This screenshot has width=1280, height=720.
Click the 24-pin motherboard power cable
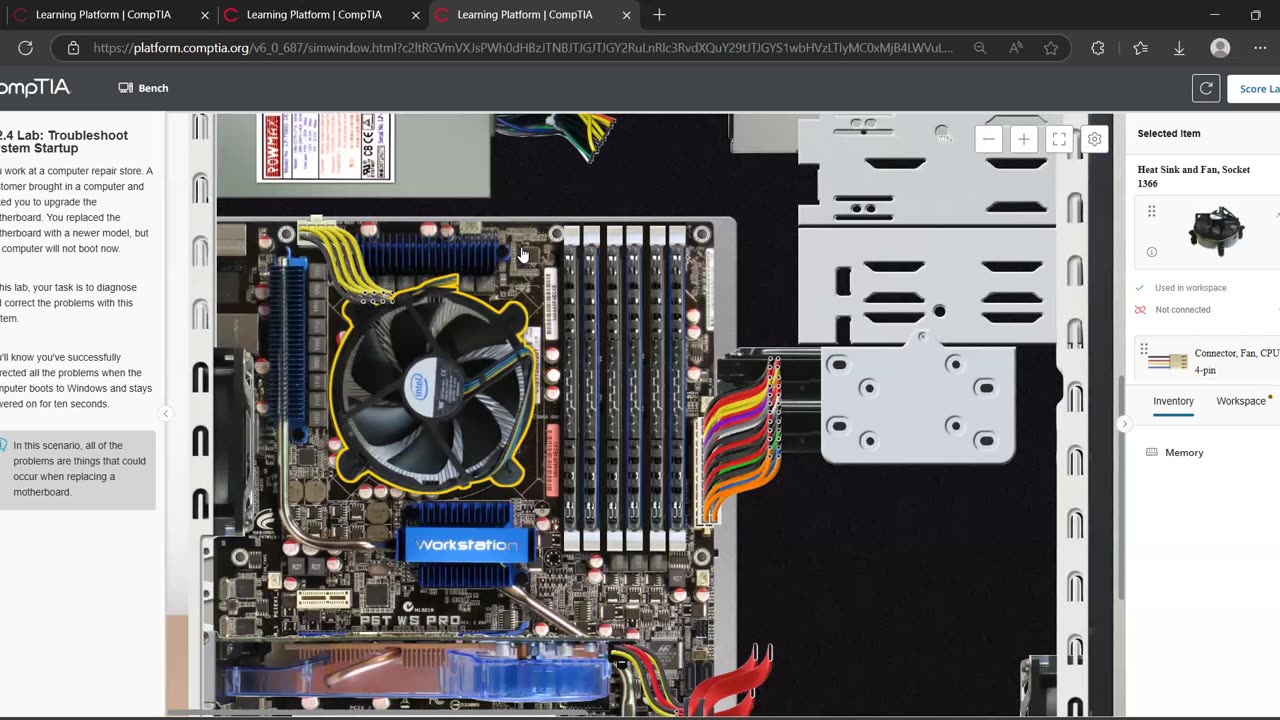pos(738,440)
